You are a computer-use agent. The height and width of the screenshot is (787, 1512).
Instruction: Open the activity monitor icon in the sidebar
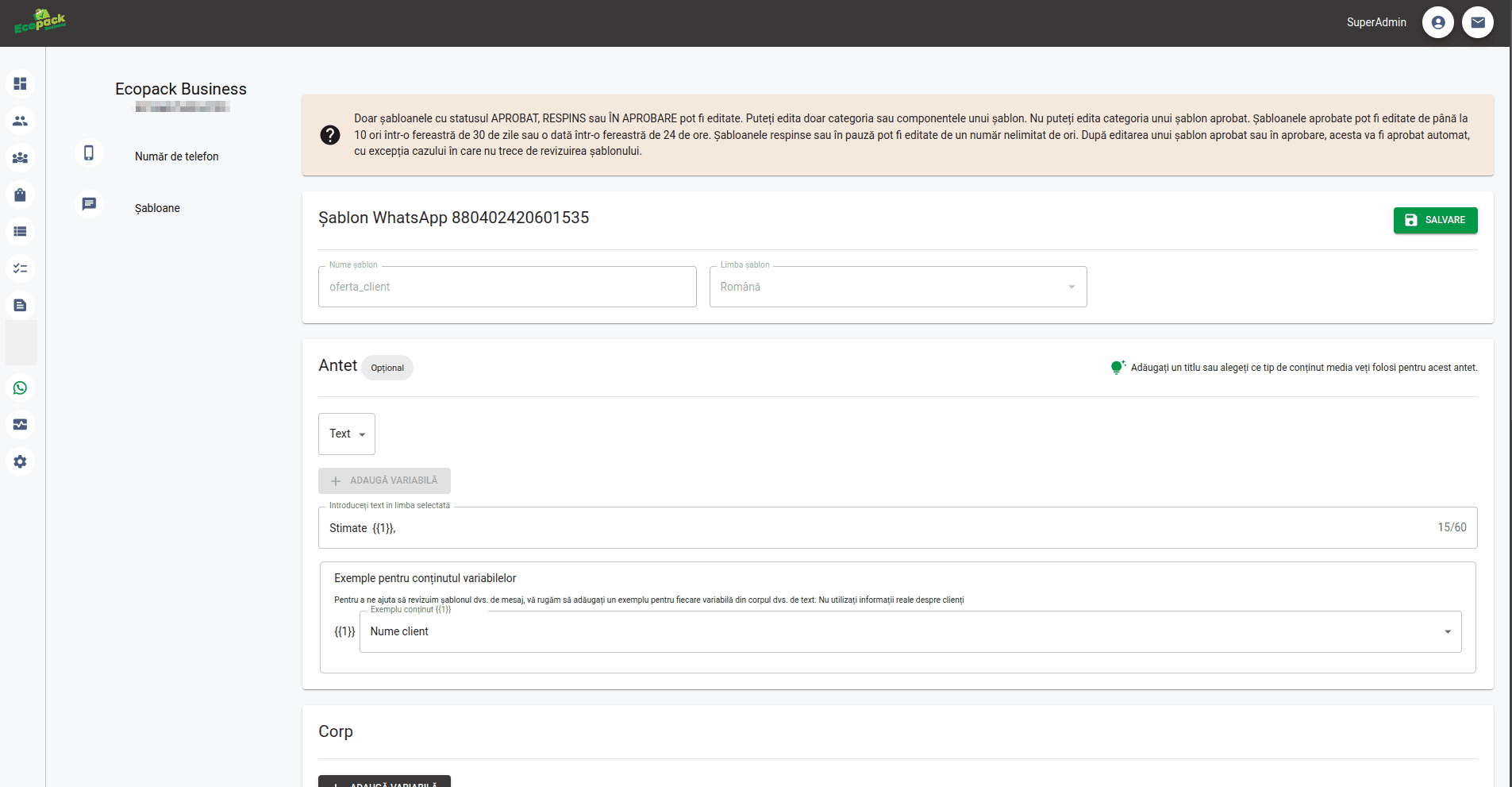pyautogui.click(x=20, y=425)
